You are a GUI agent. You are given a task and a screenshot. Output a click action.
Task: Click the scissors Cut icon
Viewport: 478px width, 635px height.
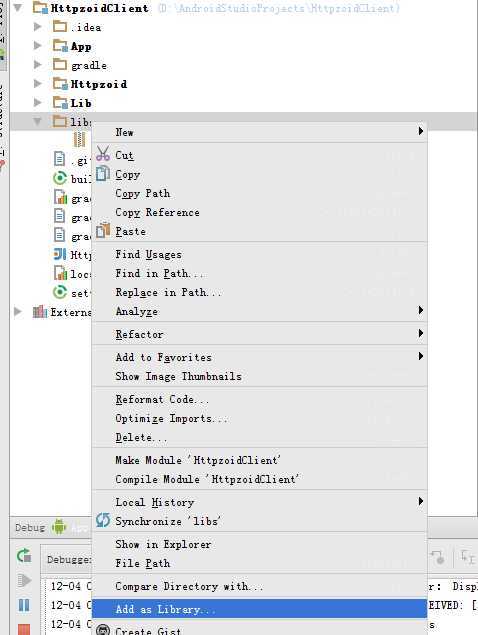103,154
